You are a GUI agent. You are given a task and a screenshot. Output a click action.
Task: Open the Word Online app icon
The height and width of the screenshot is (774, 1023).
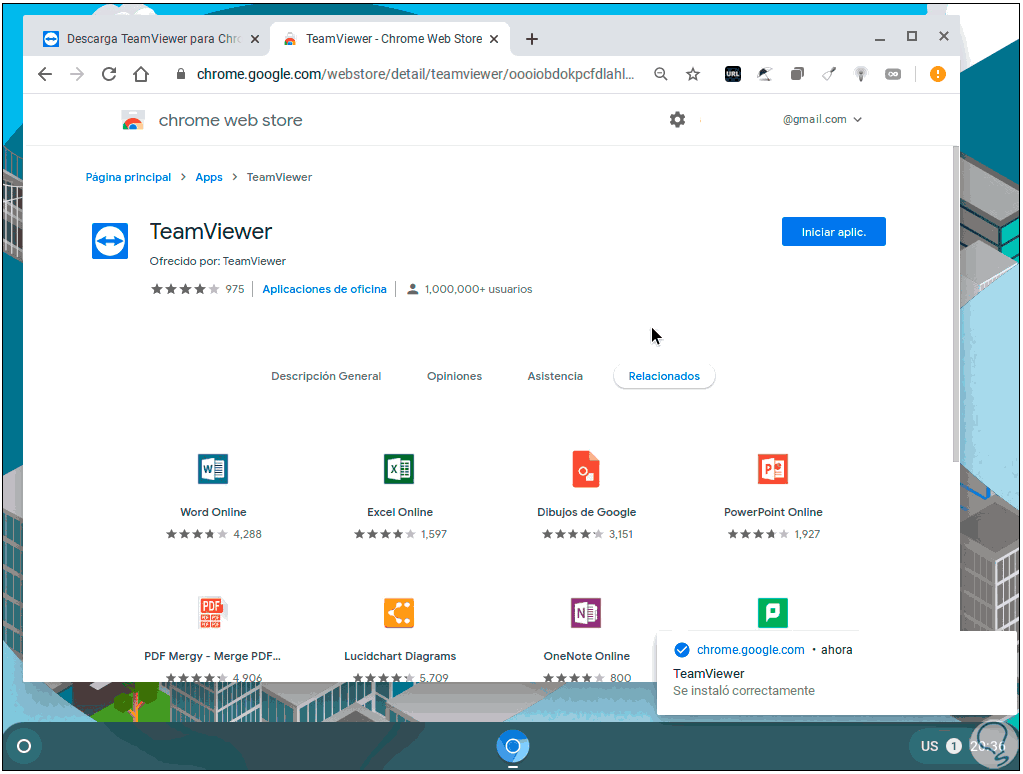(213, 469)
